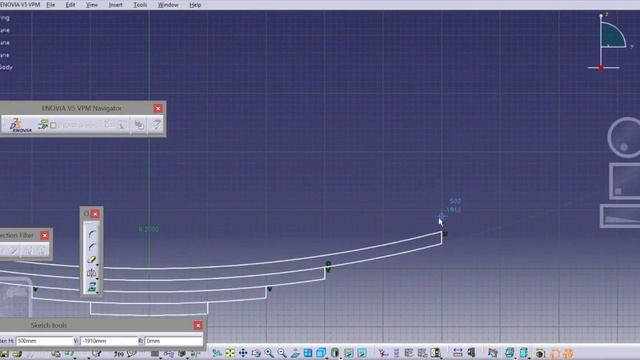
Task: Expand the Project 3D Elements flyout arrow
Action: [97, 292]
